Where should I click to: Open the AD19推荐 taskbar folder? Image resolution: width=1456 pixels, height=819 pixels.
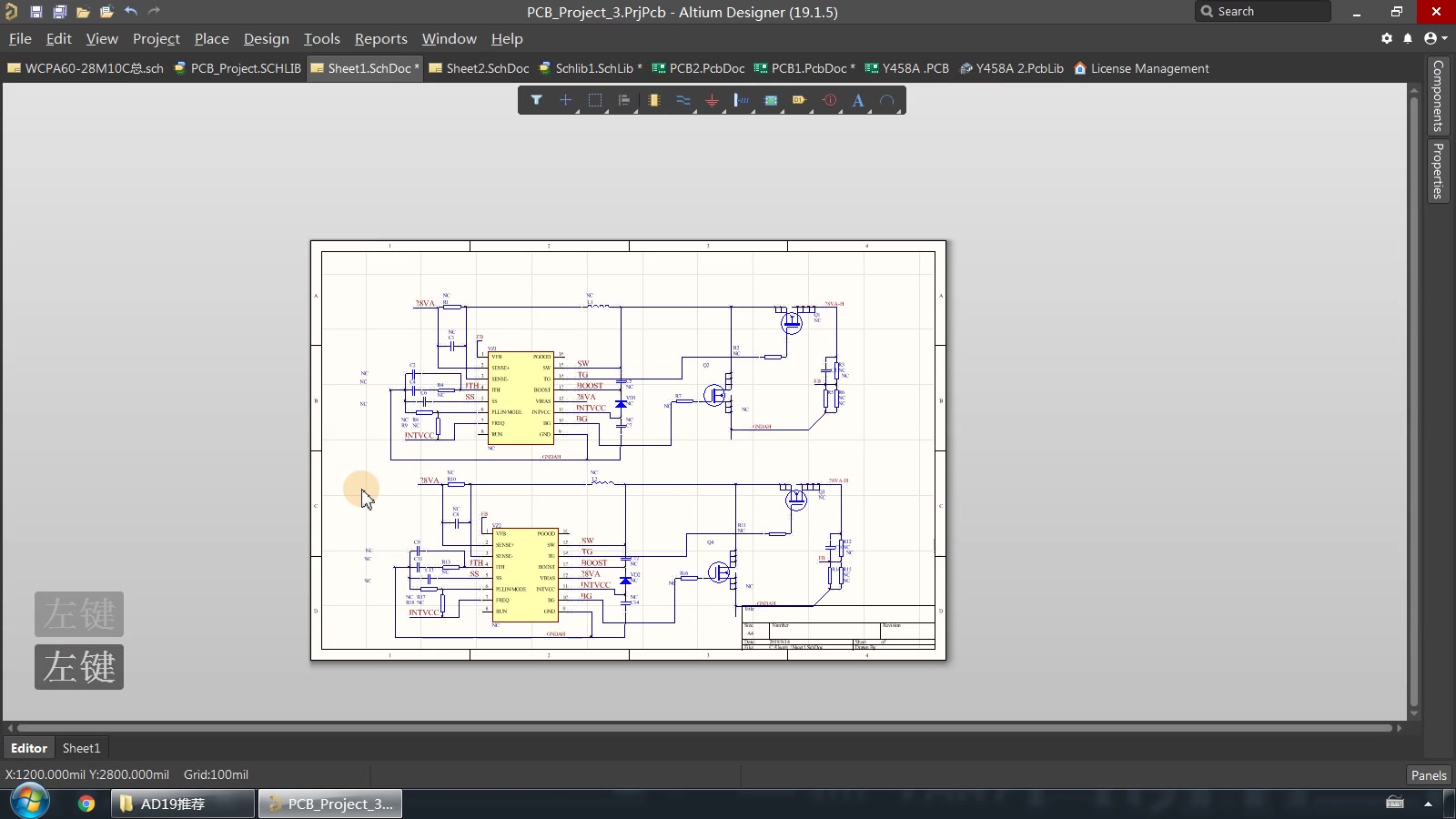(183, 804)
